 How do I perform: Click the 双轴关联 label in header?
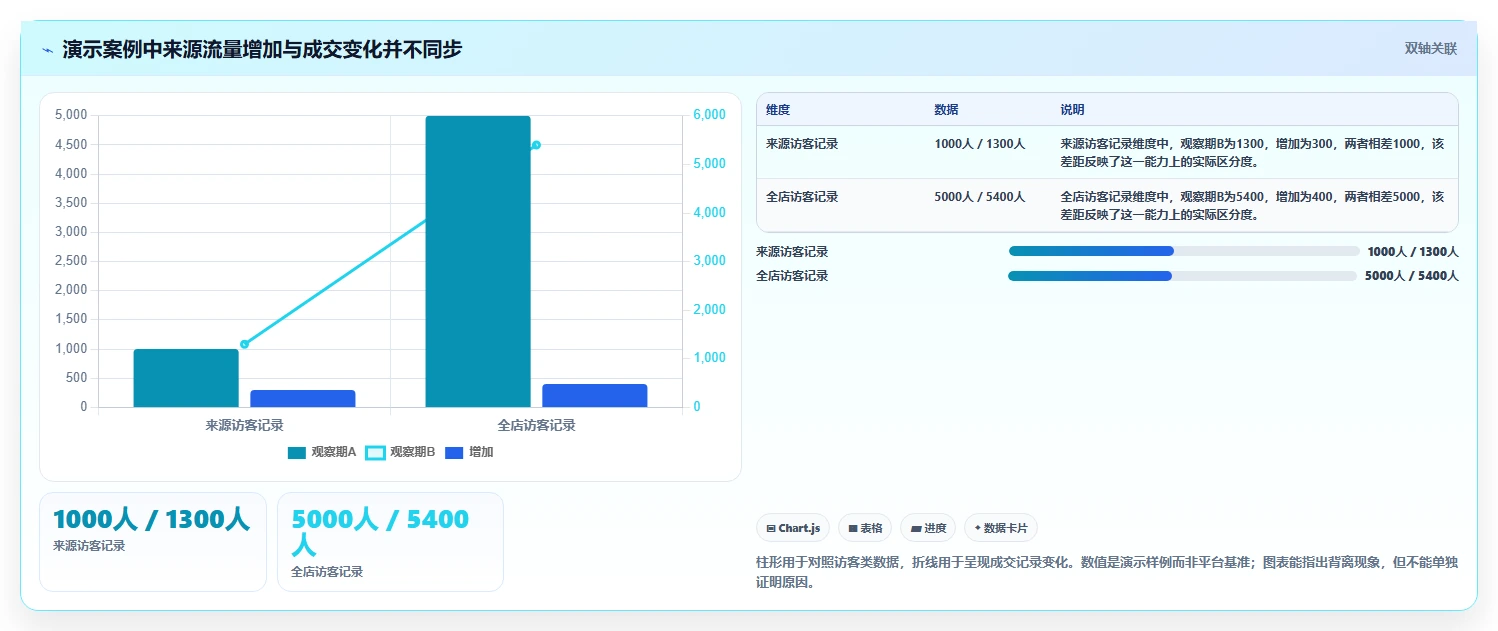[x=1431, y=49]
